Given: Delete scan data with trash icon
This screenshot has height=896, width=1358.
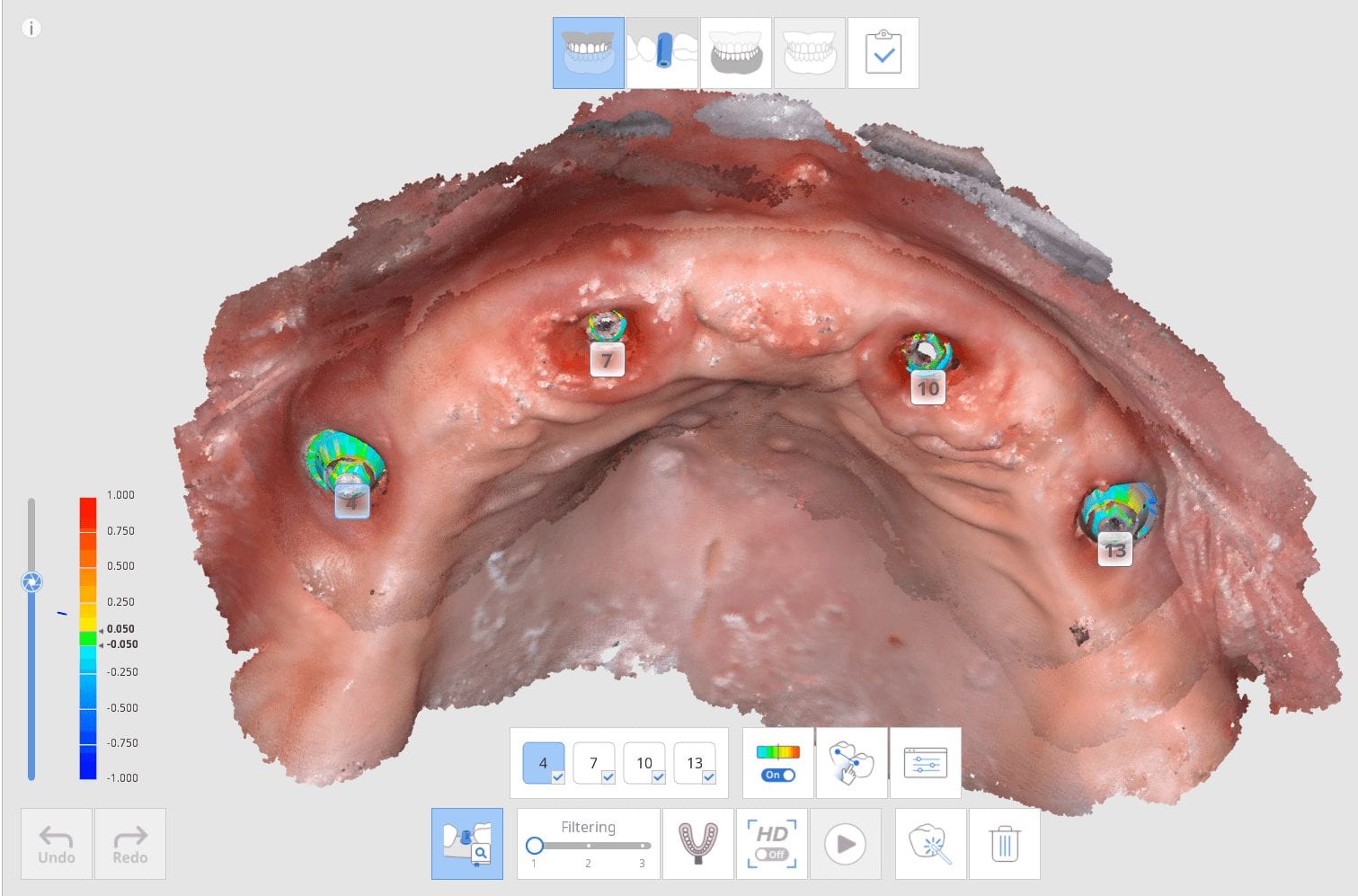Looking at the screenshot, I should click(x=1004, y=844).
